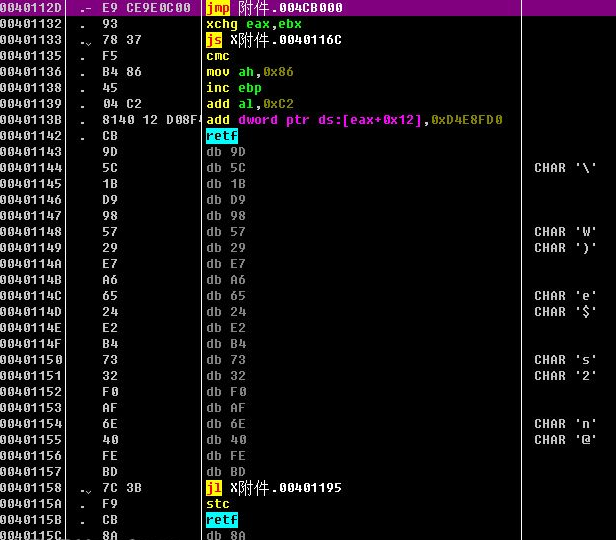Image resolution: width=616 pixels, height=540 pixels.
Task: Click the CHAR '$' comment
Action: pyautogui.click(x=565, y=312)
